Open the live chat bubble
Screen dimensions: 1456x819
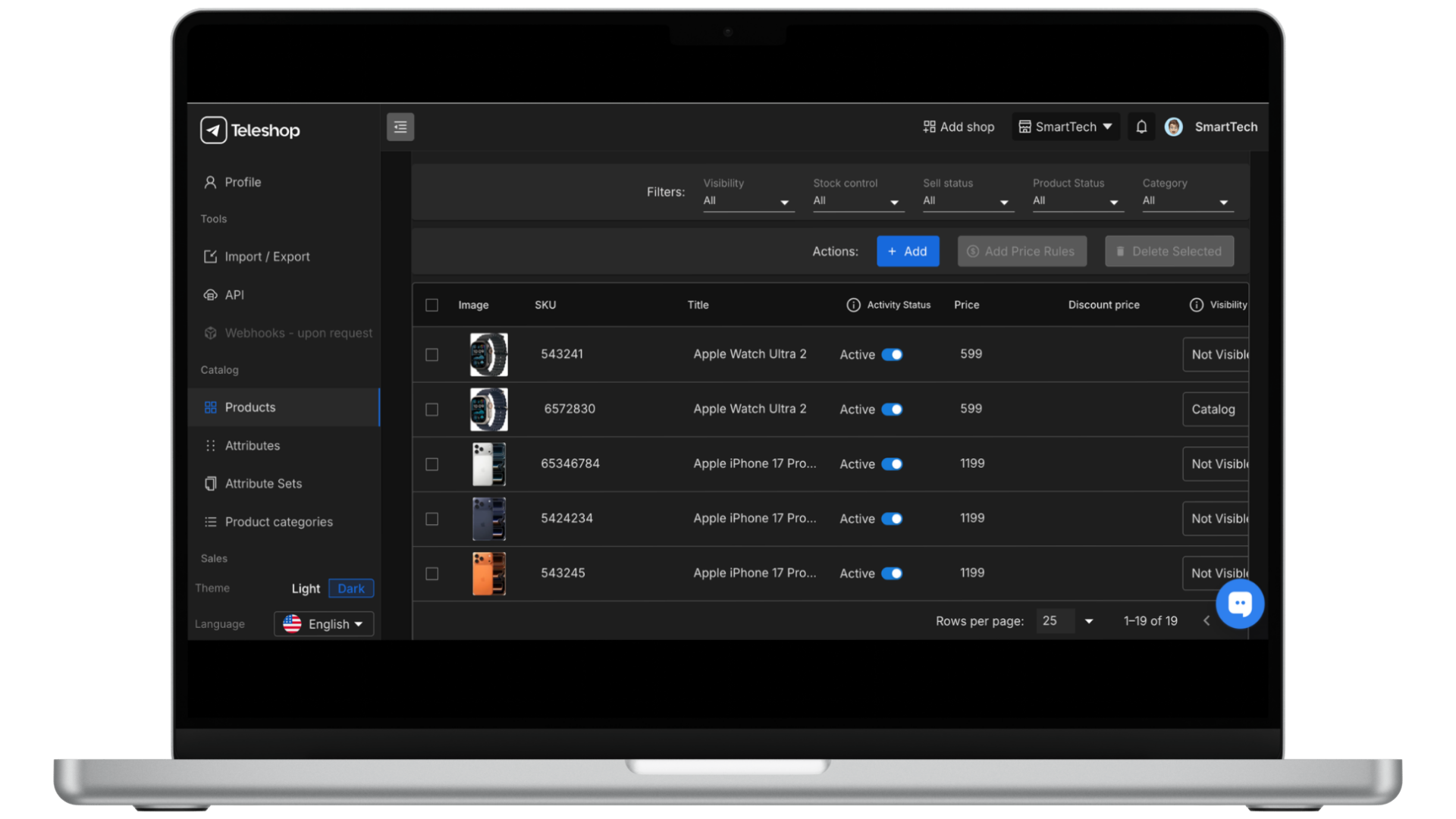pos(1239,604)
